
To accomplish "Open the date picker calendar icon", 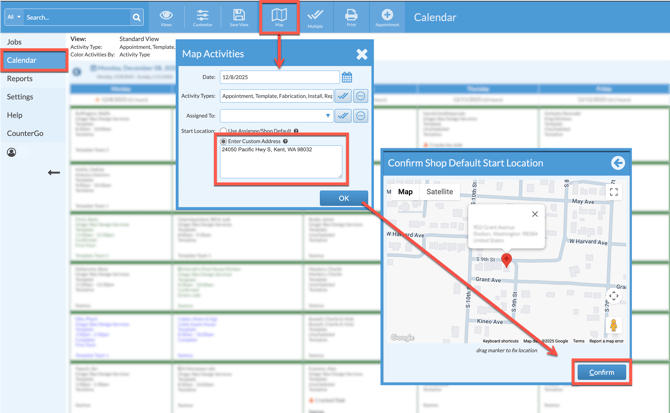I will pyautogui.click(x=347, y=77).
